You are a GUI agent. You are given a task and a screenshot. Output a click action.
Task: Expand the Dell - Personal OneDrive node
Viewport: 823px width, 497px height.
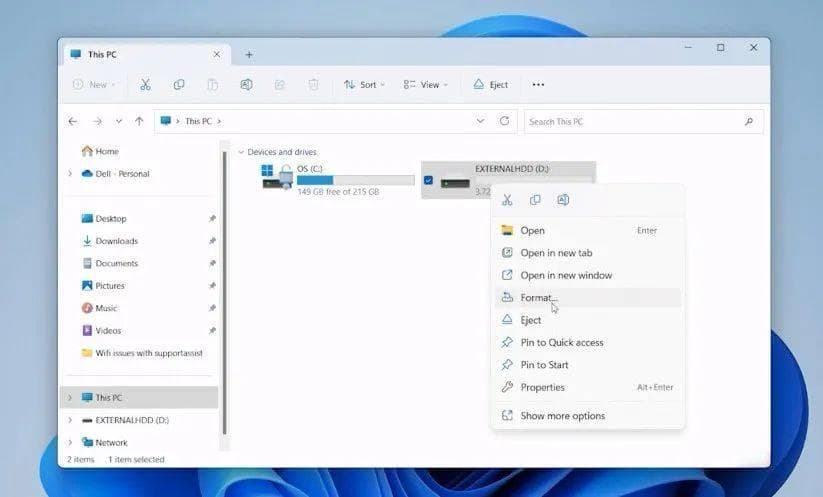70,174
